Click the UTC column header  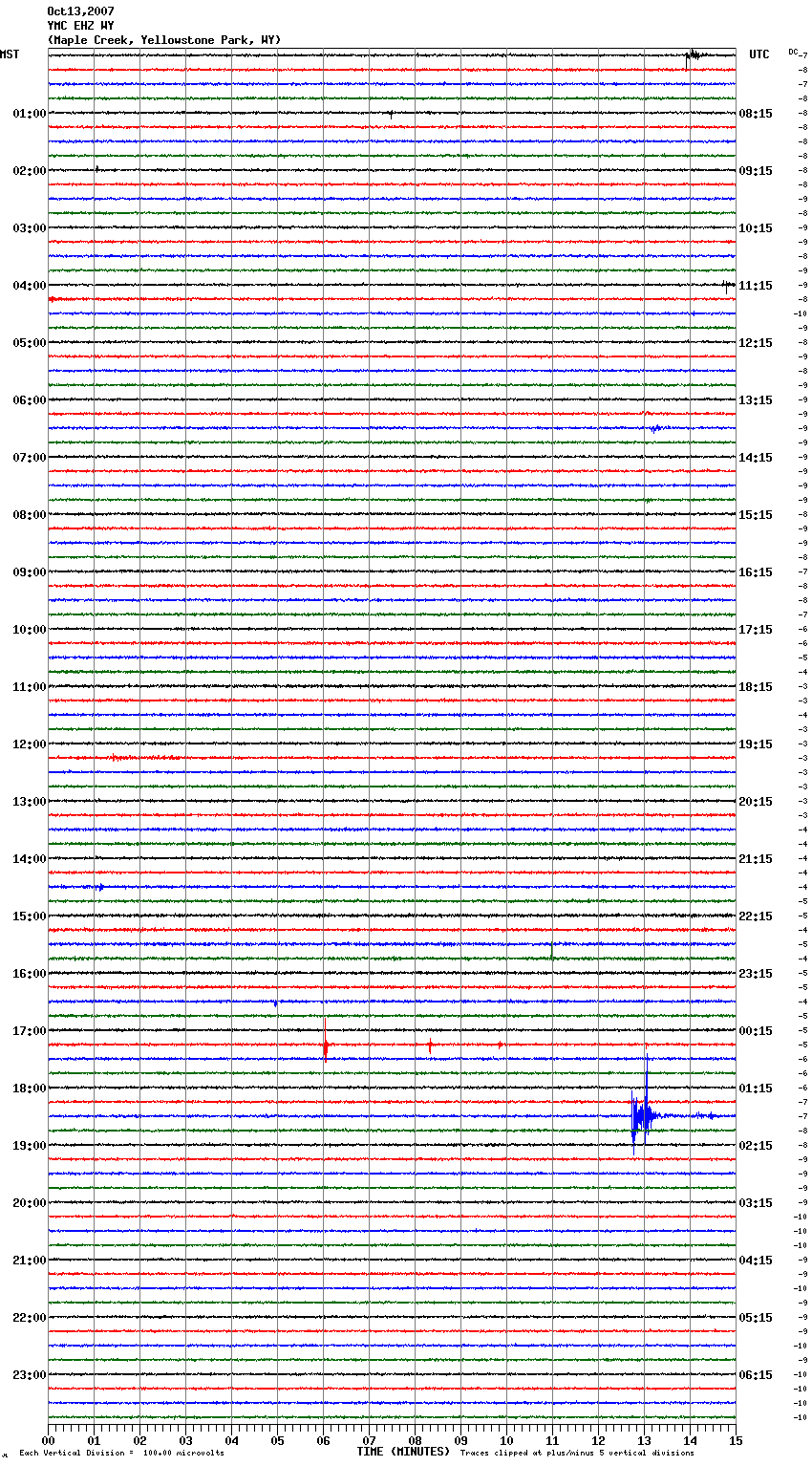pyautogui.click(x=759, y=54)
